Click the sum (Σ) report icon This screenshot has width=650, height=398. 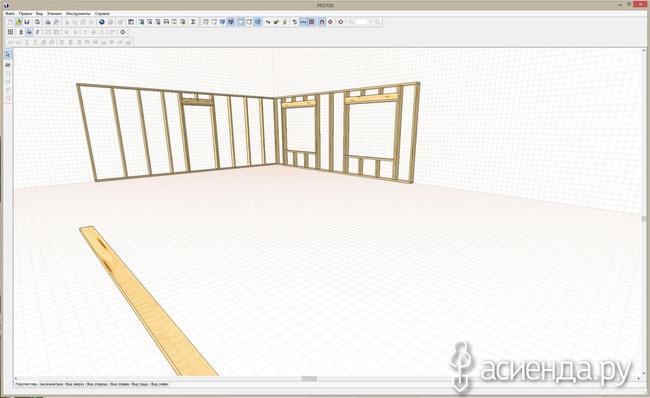[193, 22]
